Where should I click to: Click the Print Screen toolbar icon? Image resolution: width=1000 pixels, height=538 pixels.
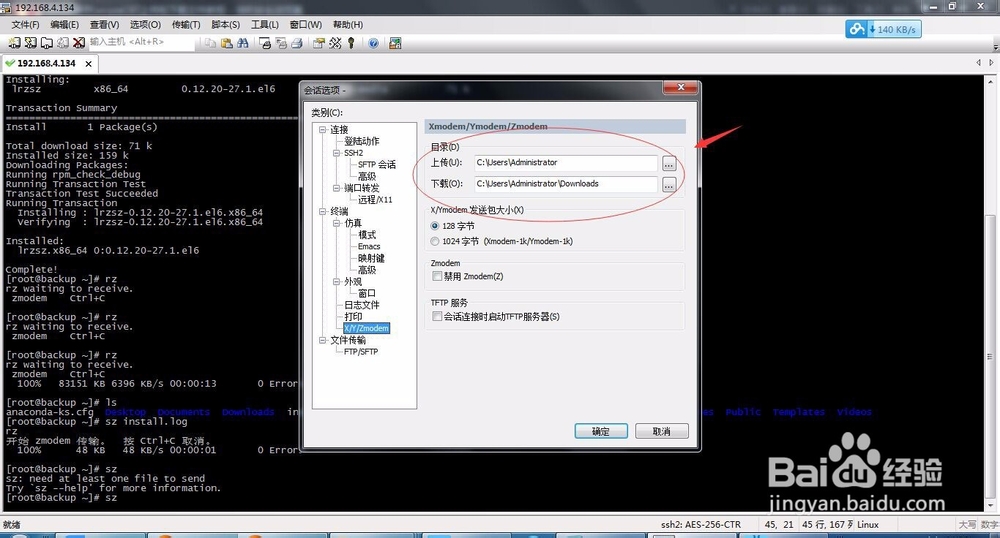point(265,43)
